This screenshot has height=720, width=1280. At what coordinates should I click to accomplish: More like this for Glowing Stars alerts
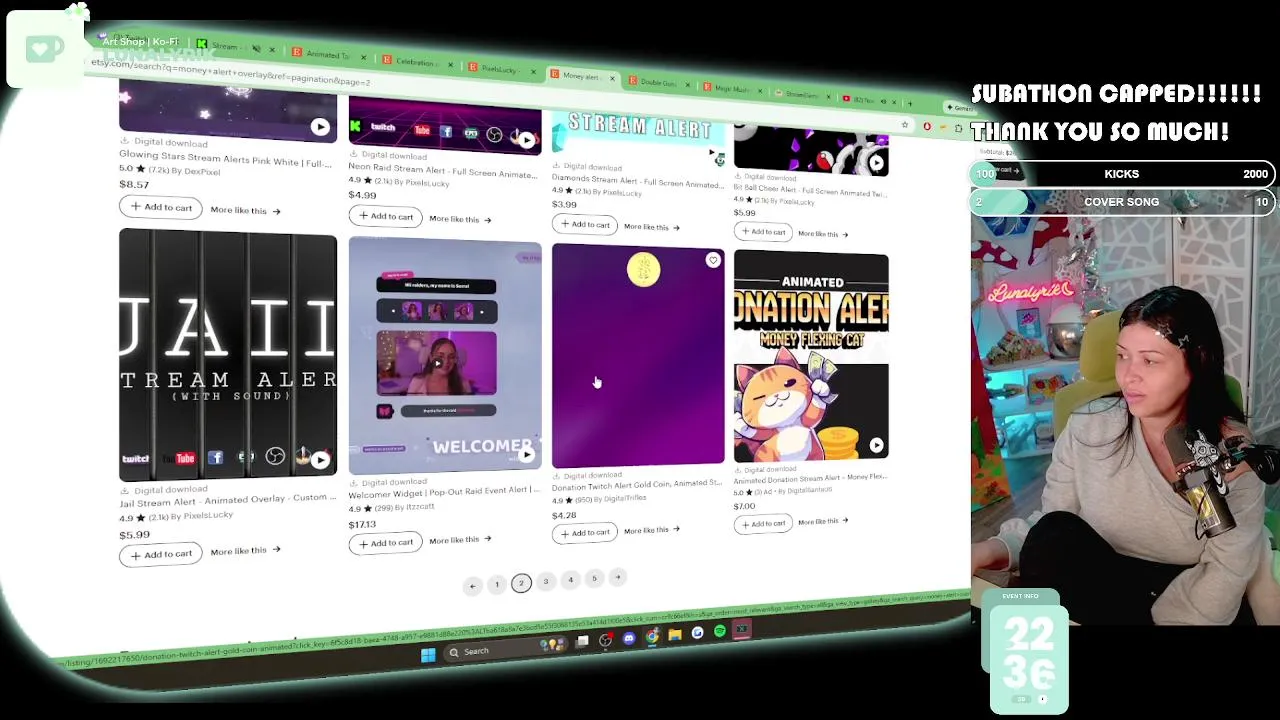[245, 210]
